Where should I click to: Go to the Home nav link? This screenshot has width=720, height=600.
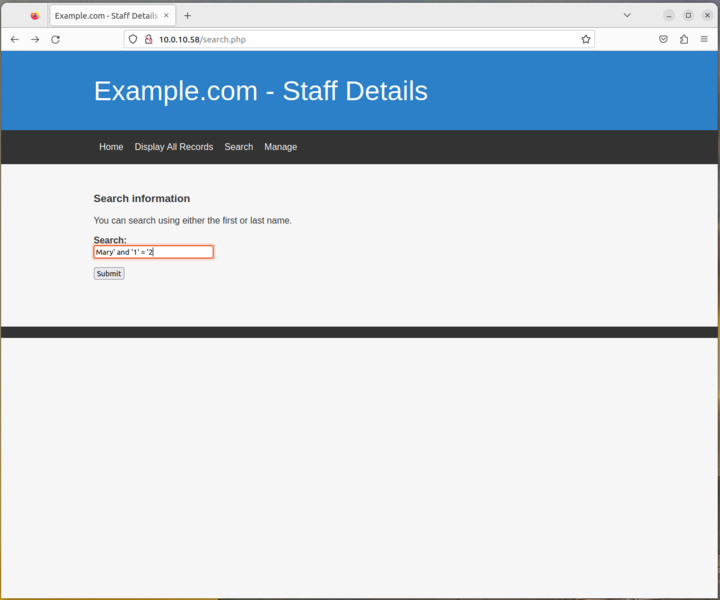pos(111,147)
